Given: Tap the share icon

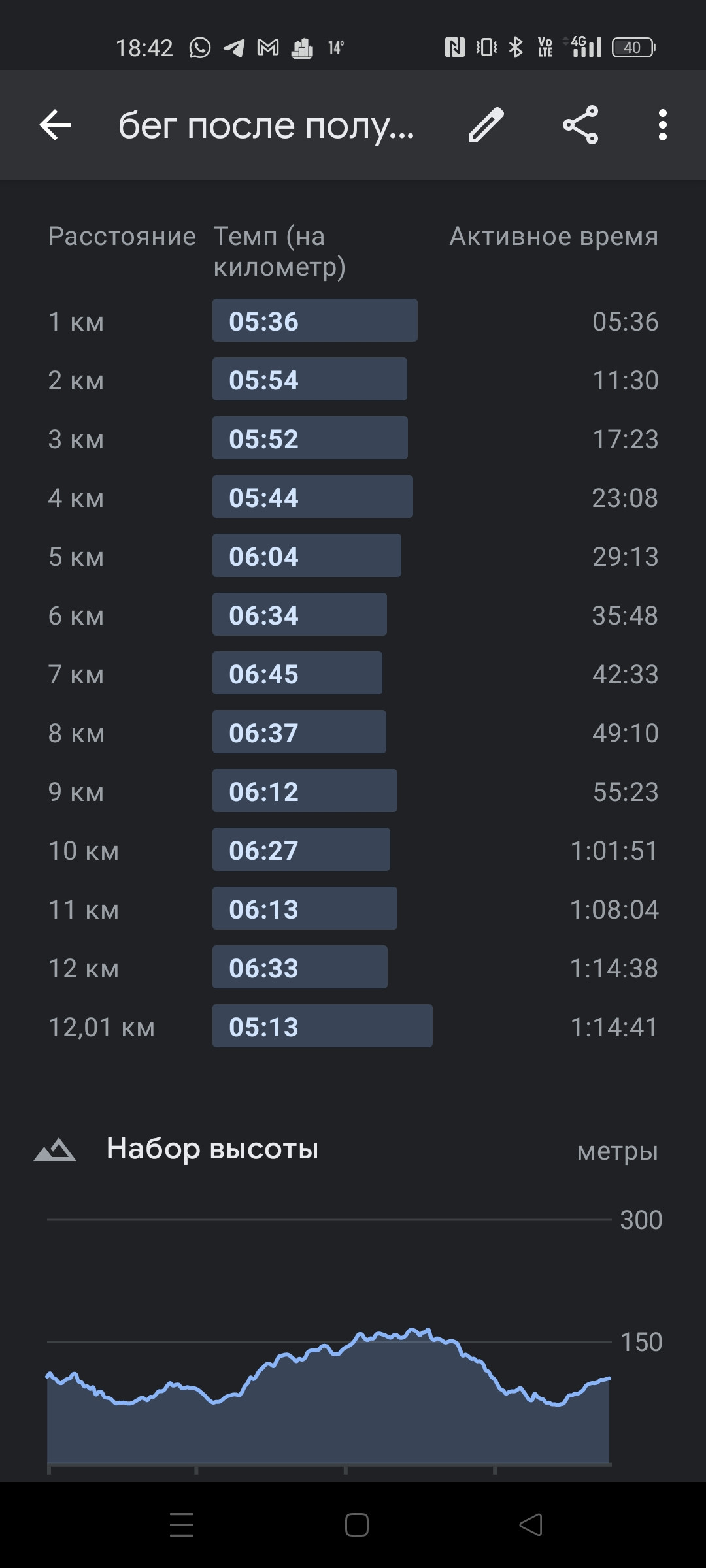Looking at the screenshot, I should (x=580, y=125).
